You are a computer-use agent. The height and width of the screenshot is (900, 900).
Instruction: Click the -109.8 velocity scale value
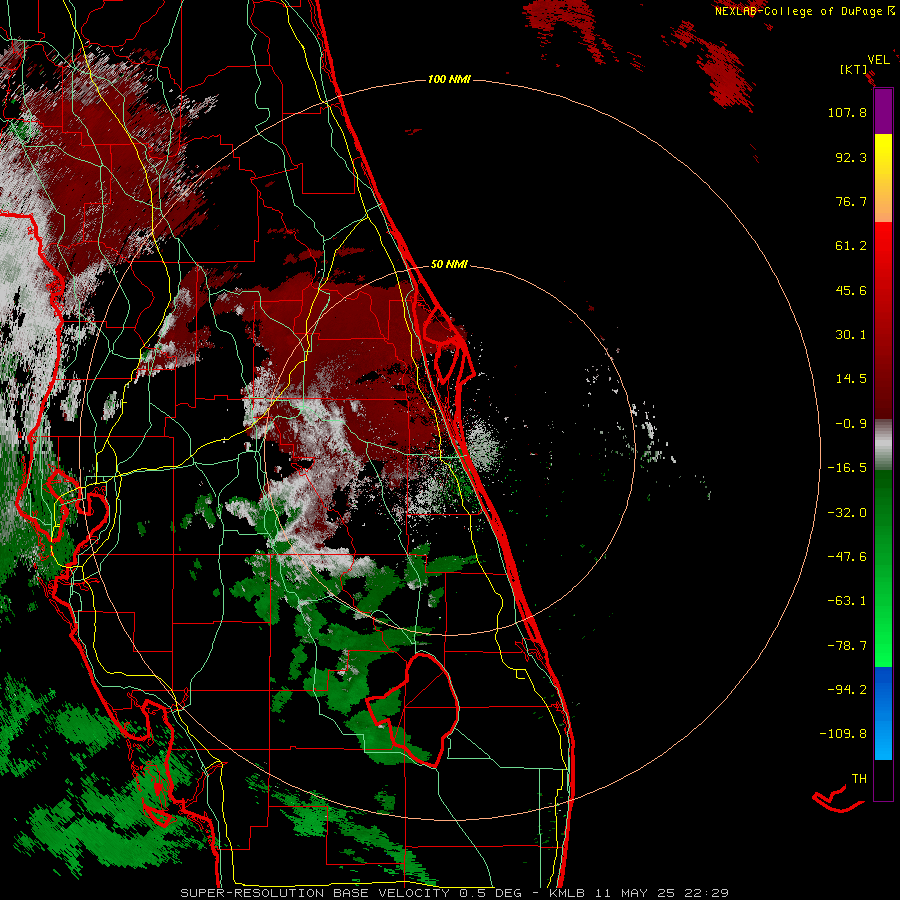pos(843,734)
